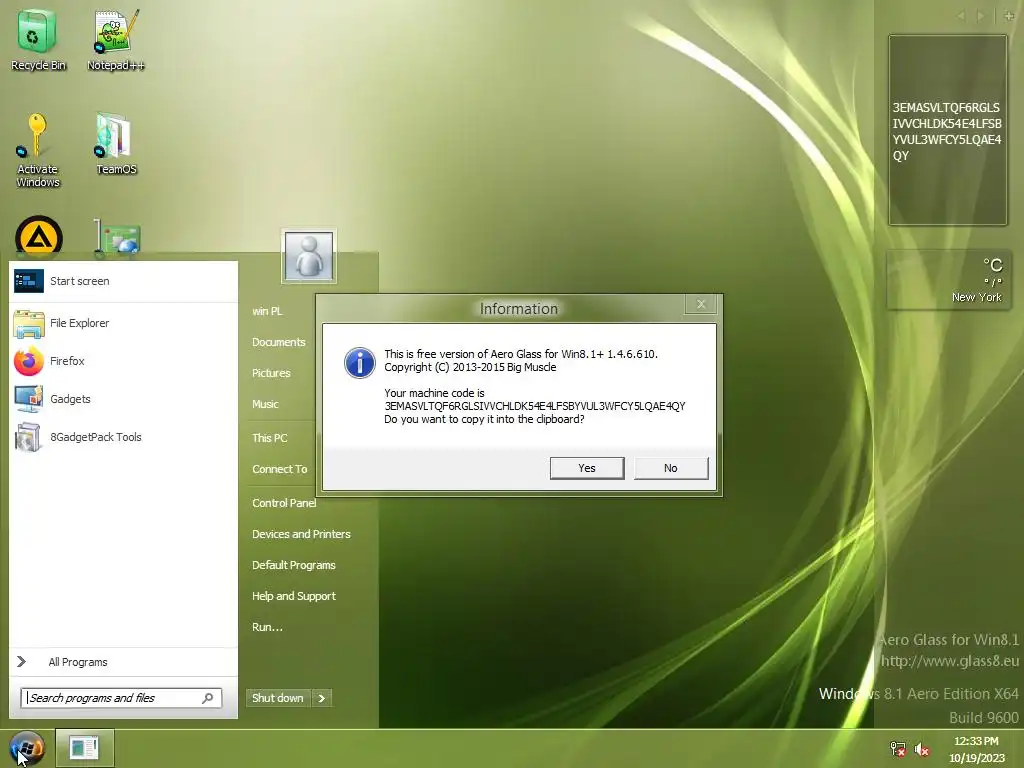Viewport: 1024px width, 768px height.
Task: Open Gadgets in Start menu
Action: point(123,399)
